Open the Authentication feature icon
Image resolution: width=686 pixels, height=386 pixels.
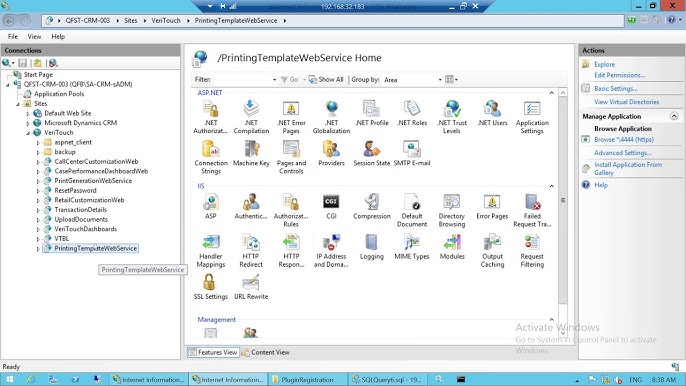pyautogui.click(x=251, y=207)
